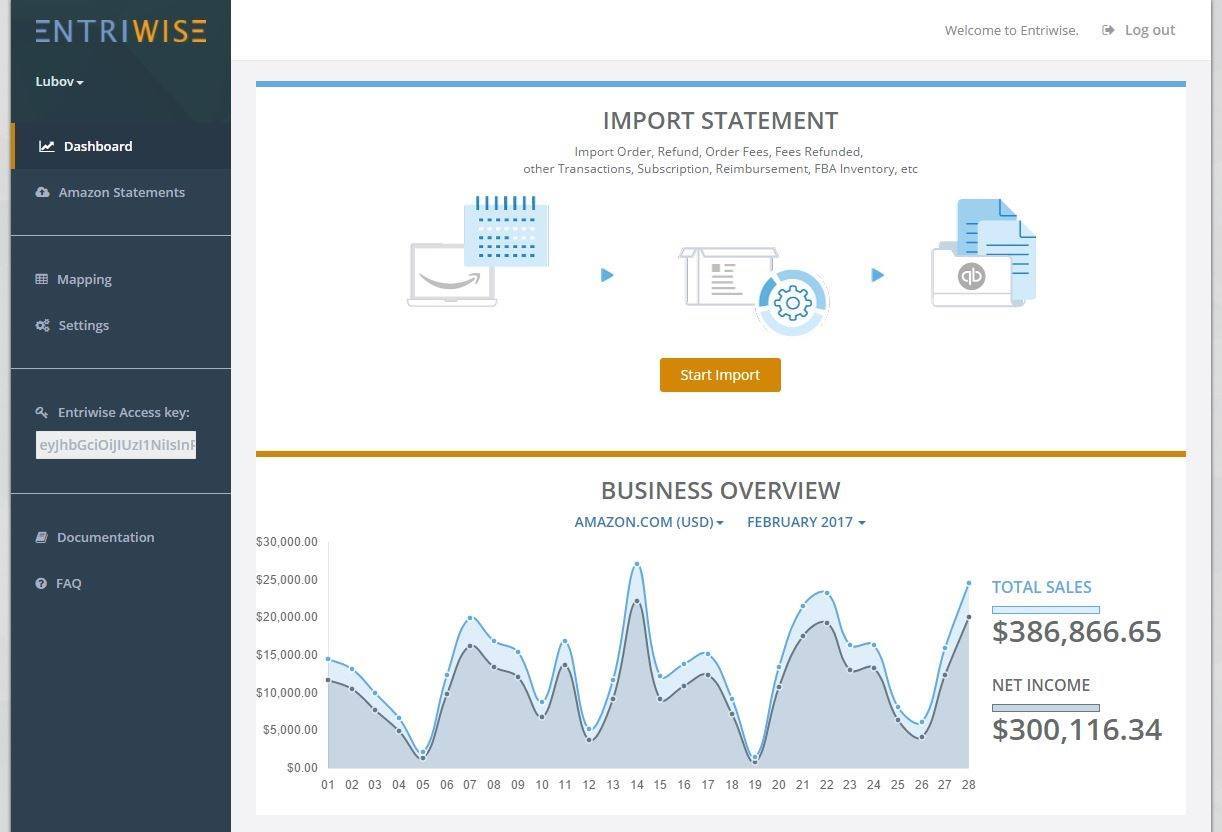Click the Settings gears icon

[x=42, y=325]
